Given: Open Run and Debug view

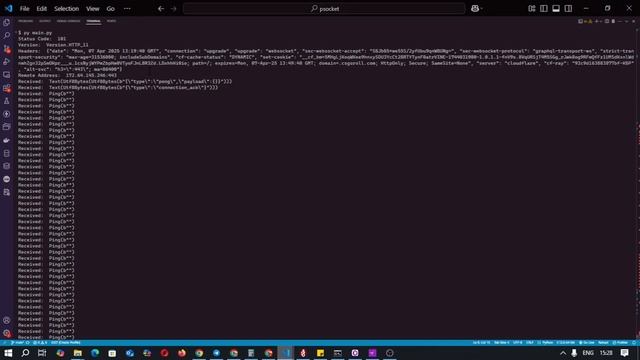Looking at the screenshot, I should coord(7,62).
